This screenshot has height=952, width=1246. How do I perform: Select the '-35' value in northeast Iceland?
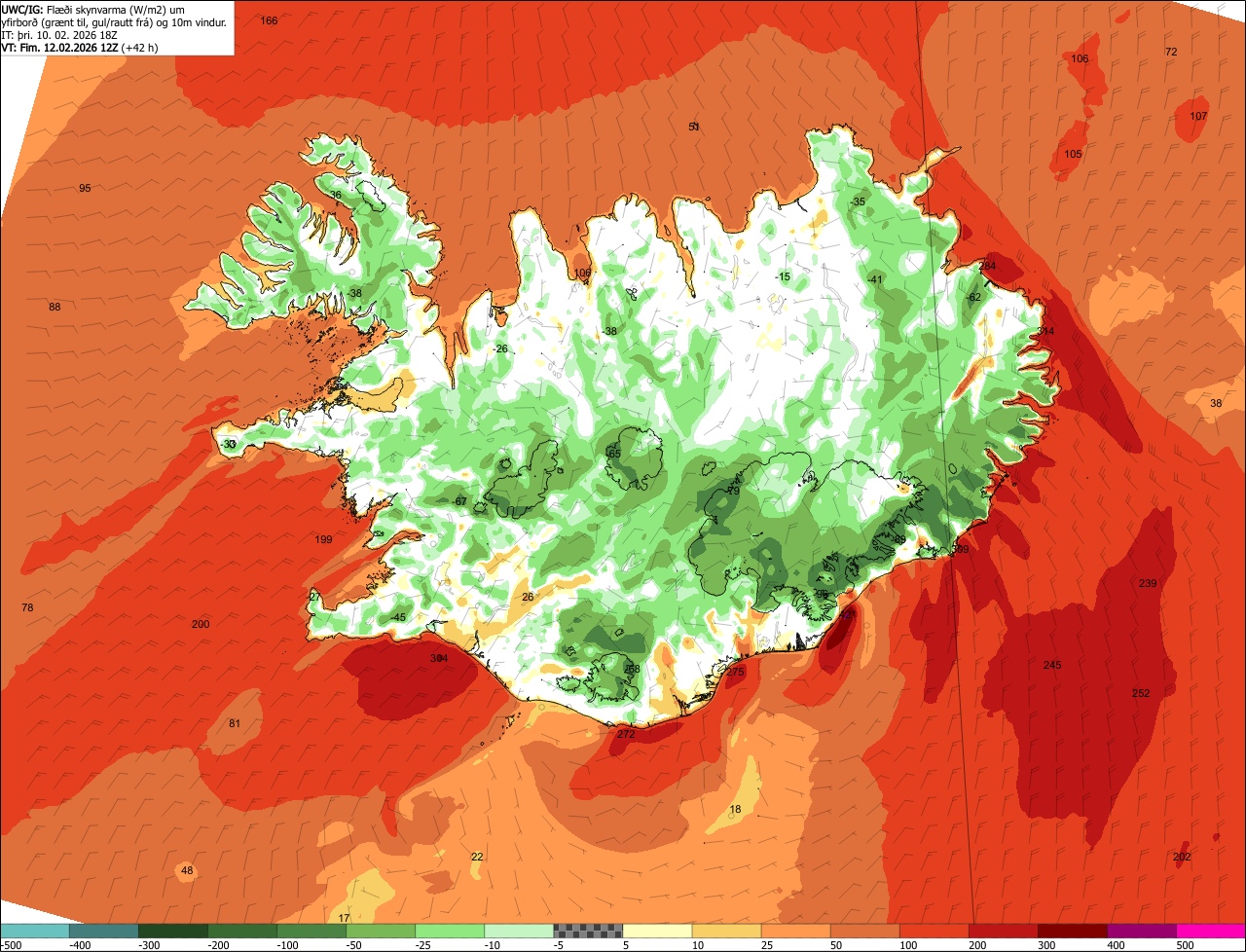click(857, 201)
